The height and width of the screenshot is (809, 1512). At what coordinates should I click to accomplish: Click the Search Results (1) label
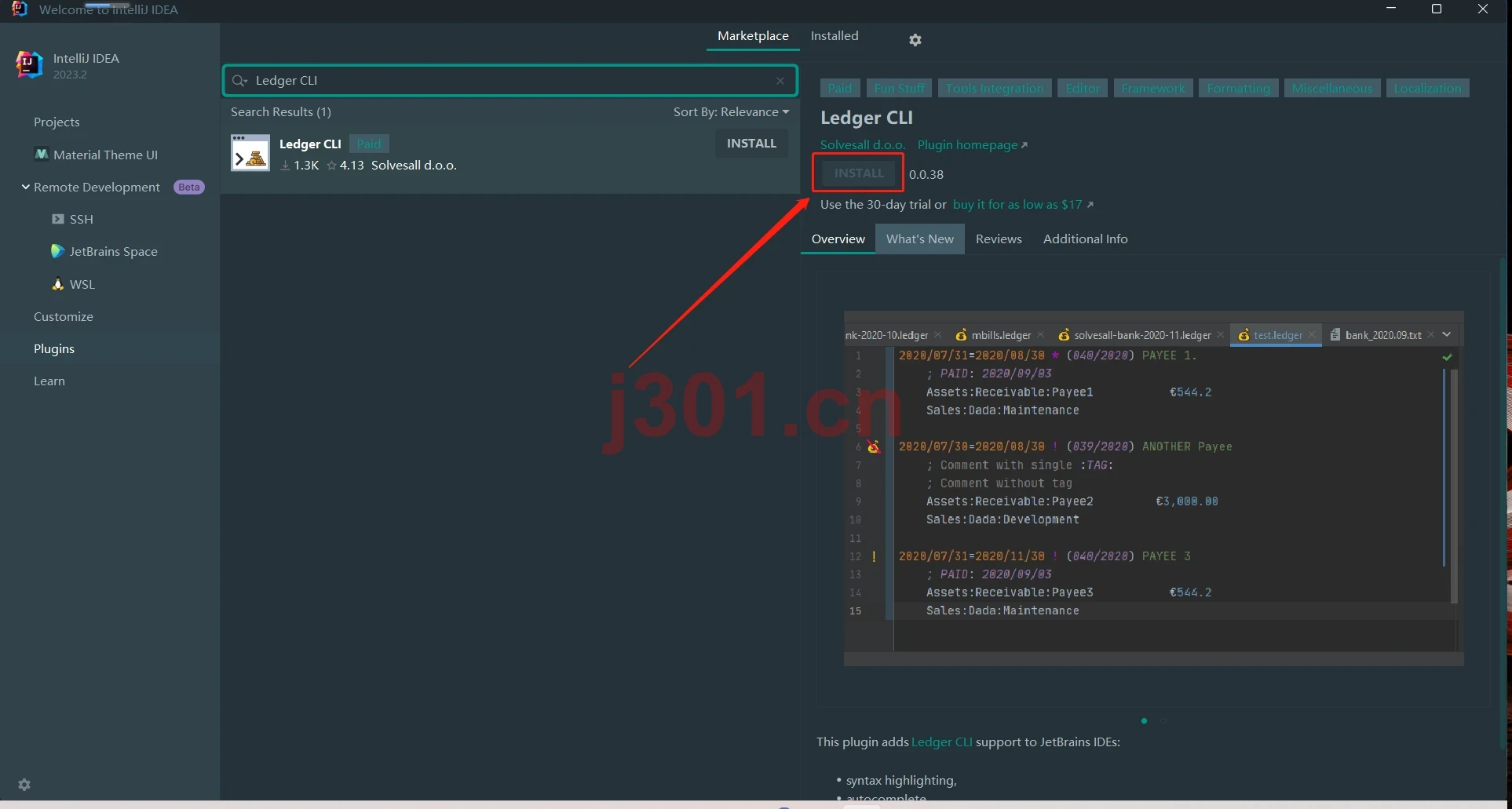coord(281,112)
